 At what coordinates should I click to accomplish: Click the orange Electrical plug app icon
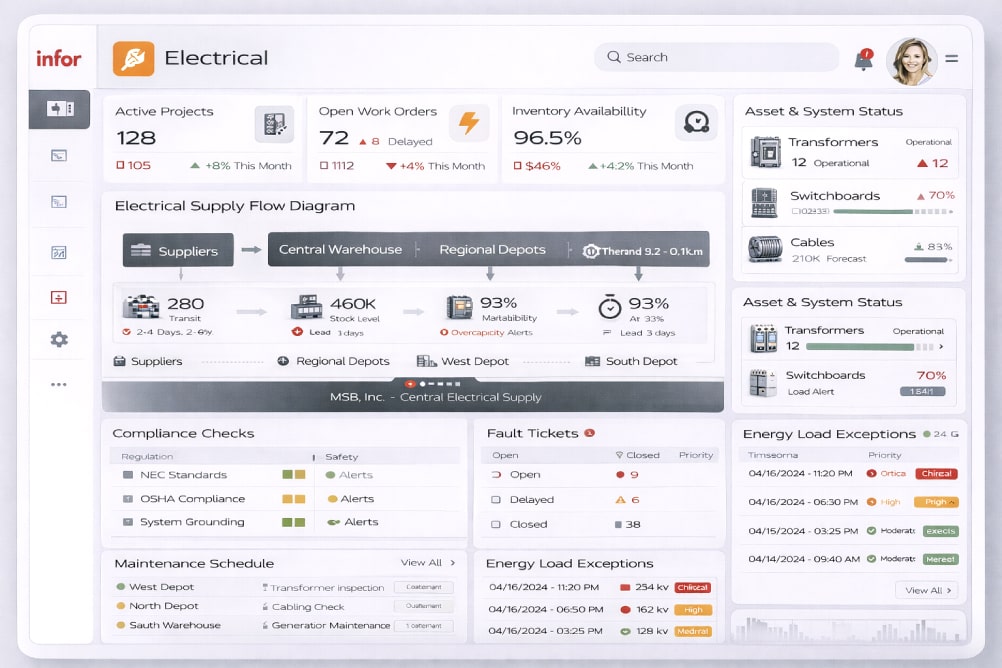tap(133, 58)
